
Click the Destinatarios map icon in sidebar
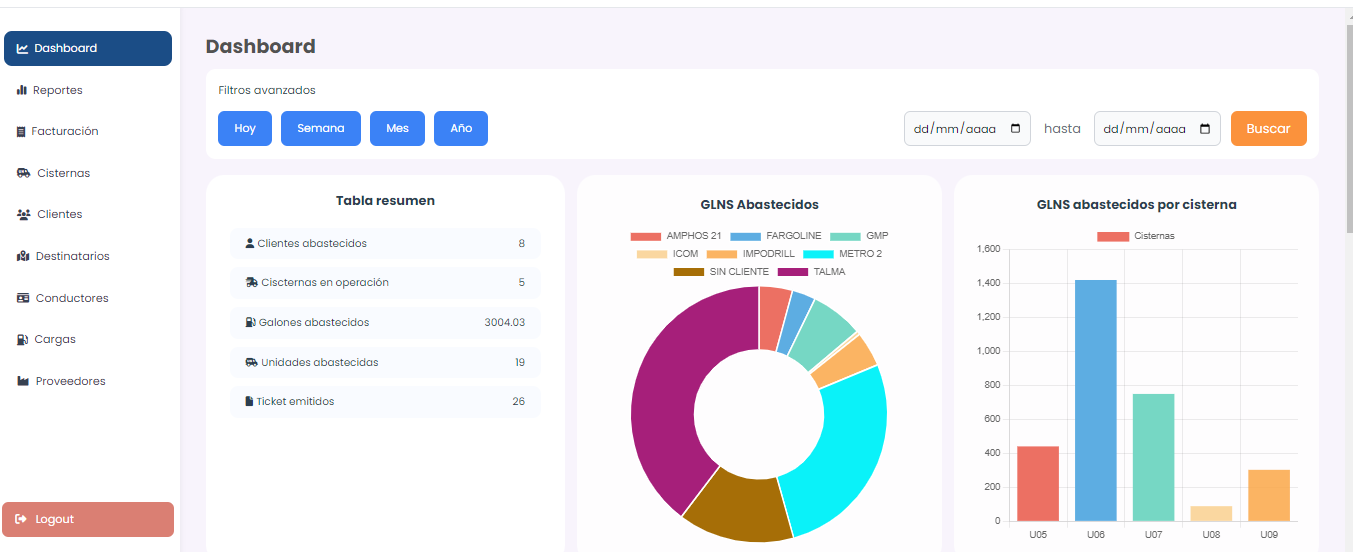[23, 257]
